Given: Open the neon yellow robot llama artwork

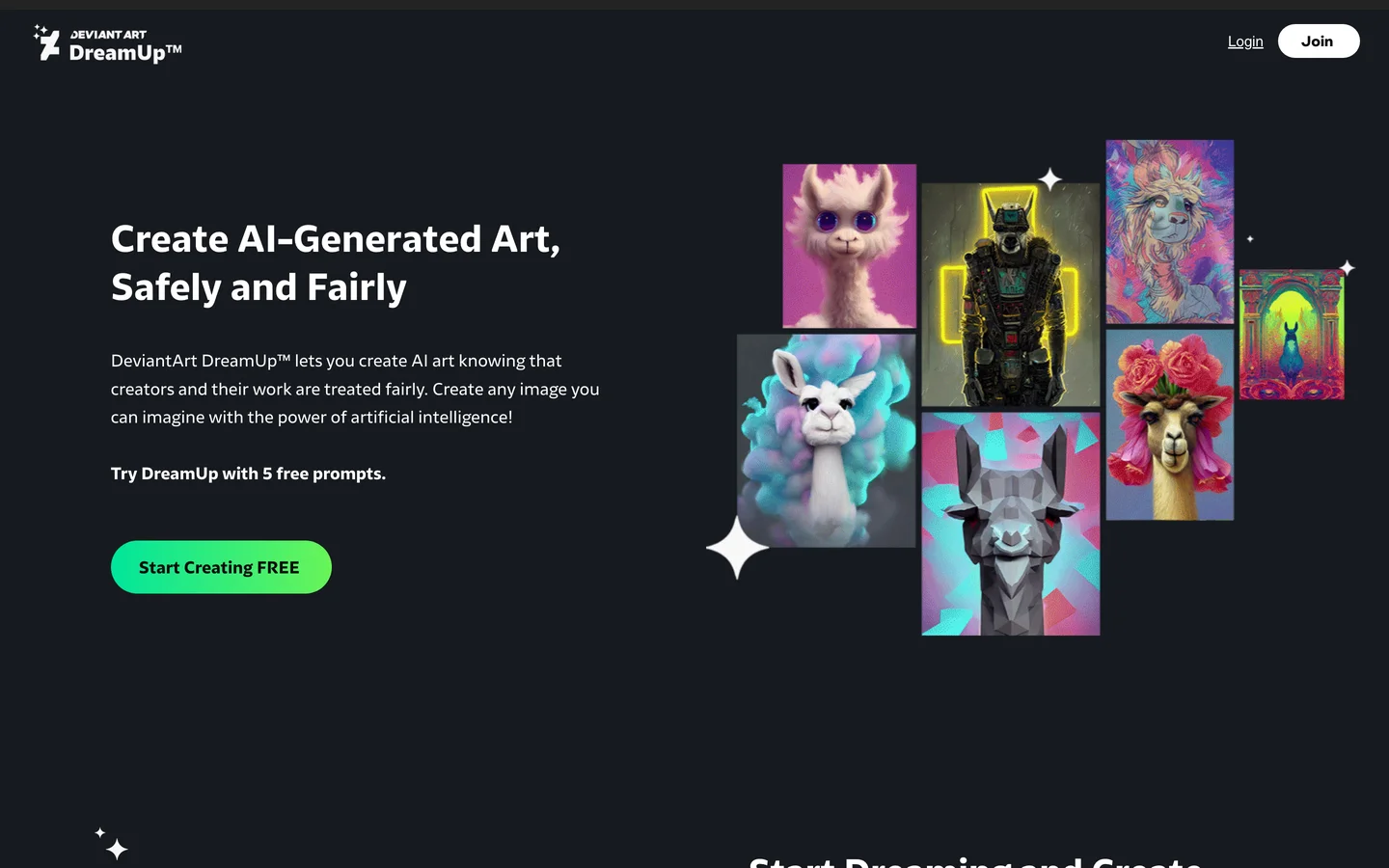Looking at the screenshot, I should pos(1010,295).
